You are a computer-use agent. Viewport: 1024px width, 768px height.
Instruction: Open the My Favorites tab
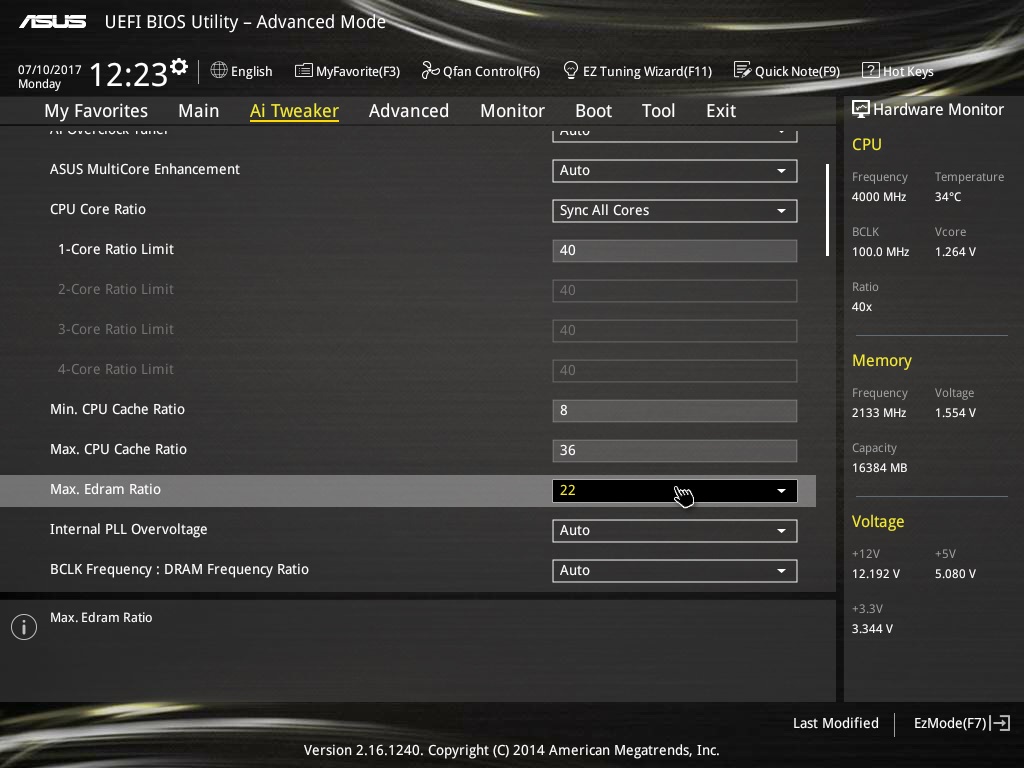click(96, 111)
